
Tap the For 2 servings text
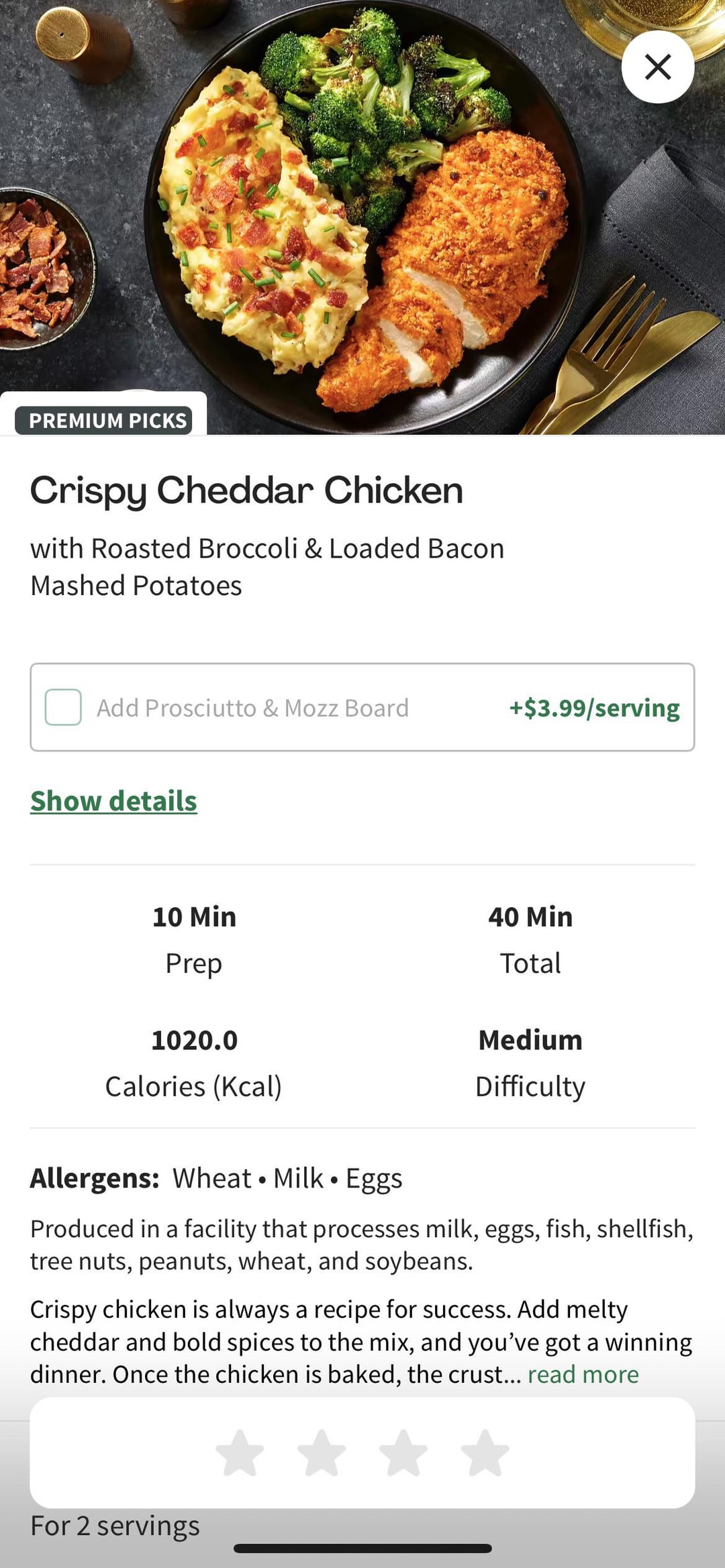click(115, 1526)
